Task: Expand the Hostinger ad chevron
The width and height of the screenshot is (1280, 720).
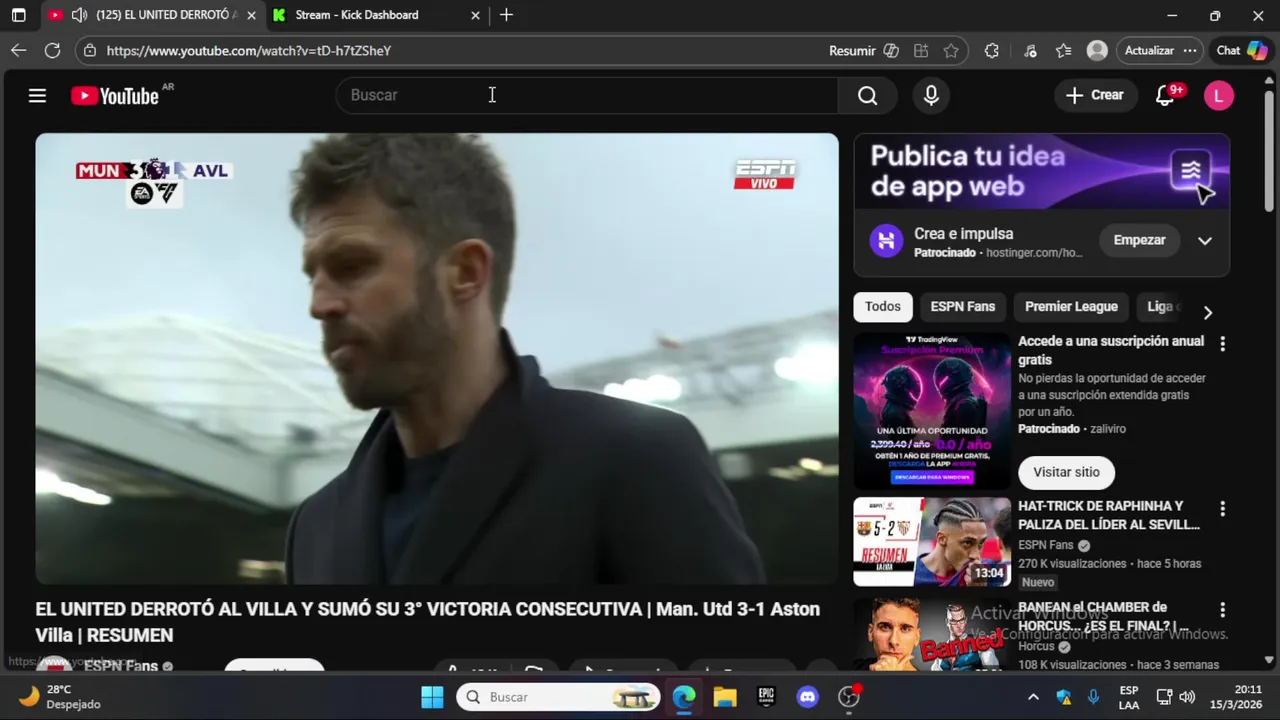Action: pos(1205,241)
